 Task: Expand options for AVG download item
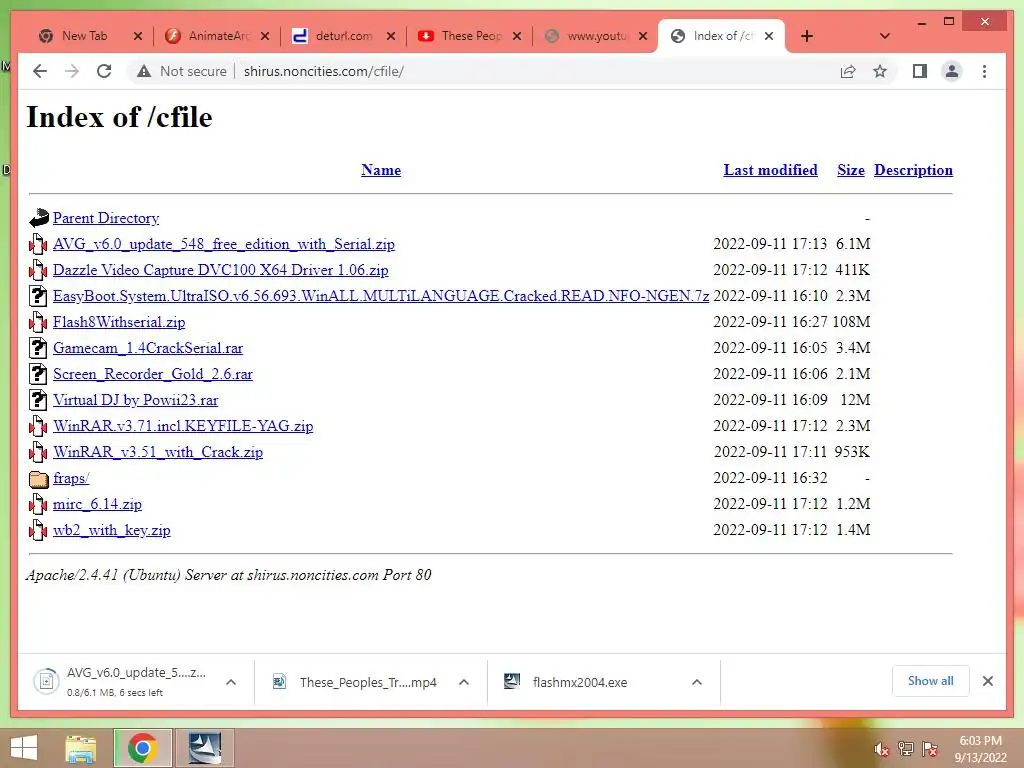tap(231, 682)
